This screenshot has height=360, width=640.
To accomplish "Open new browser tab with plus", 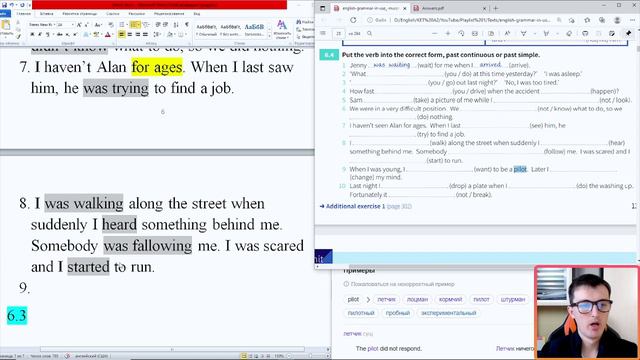I will tap(496, 8).
